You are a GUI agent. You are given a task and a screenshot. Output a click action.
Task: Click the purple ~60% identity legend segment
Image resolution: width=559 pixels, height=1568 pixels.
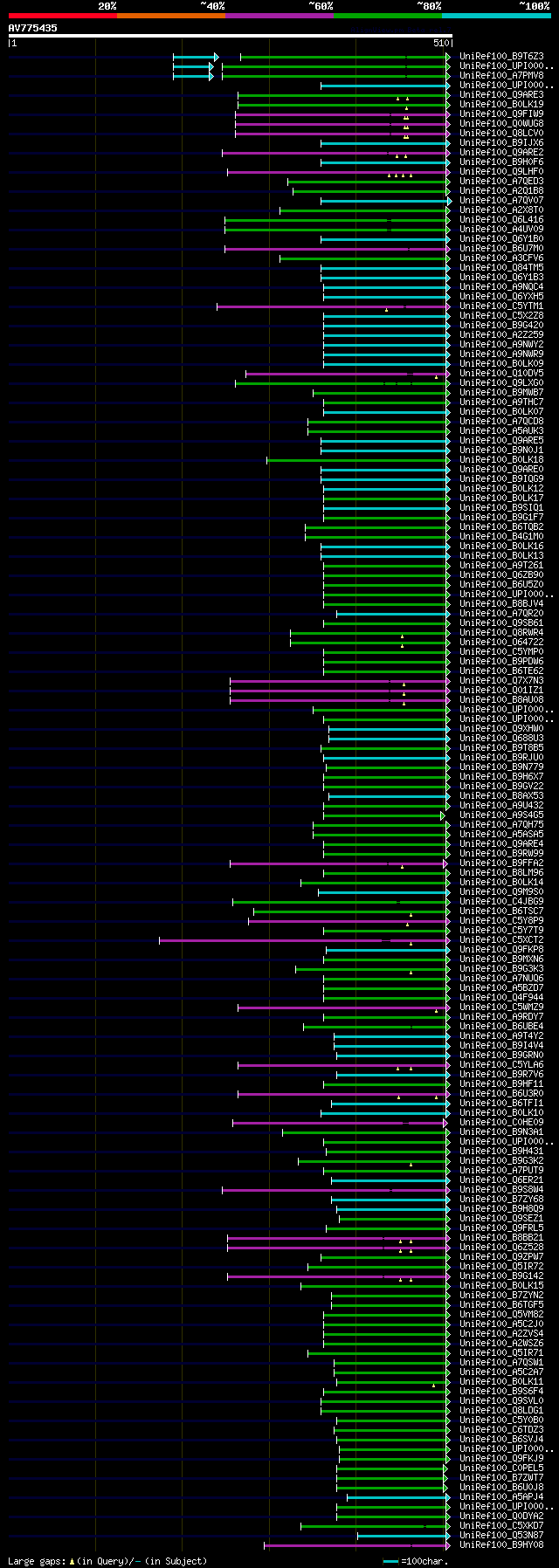coord(279,16)
